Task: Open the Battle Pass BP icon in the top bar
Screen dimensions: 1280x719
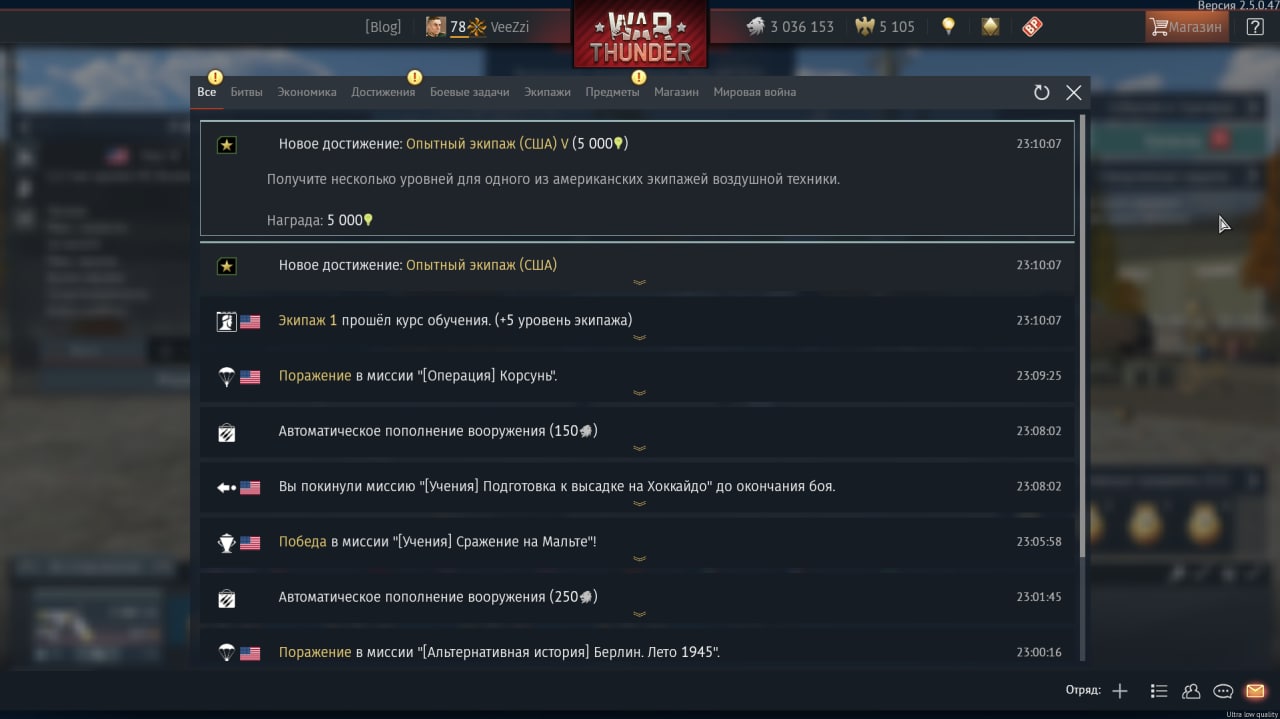Action: (1032, 27)
